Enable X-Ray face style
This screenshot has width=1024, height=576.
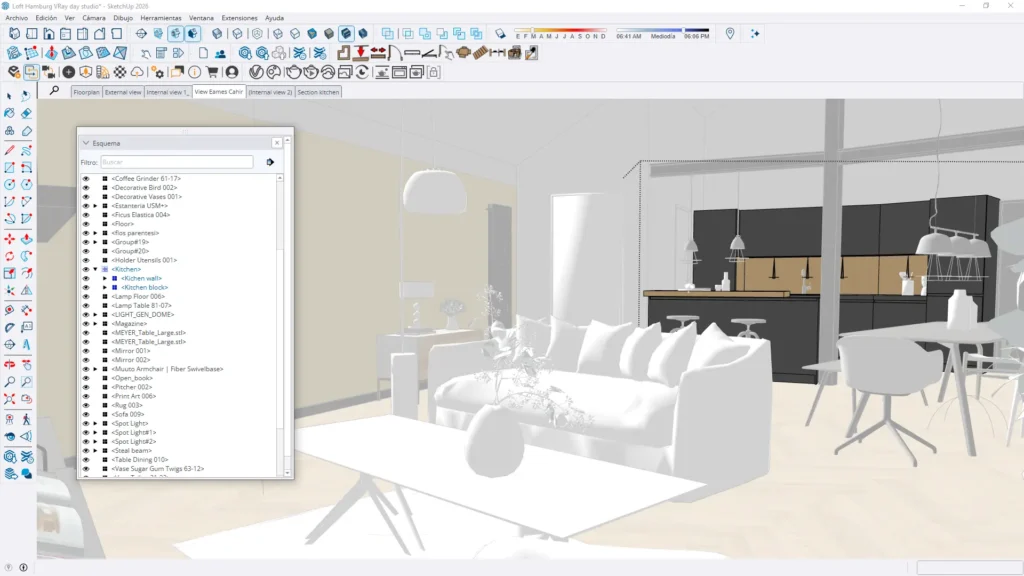tap(217, 33)
